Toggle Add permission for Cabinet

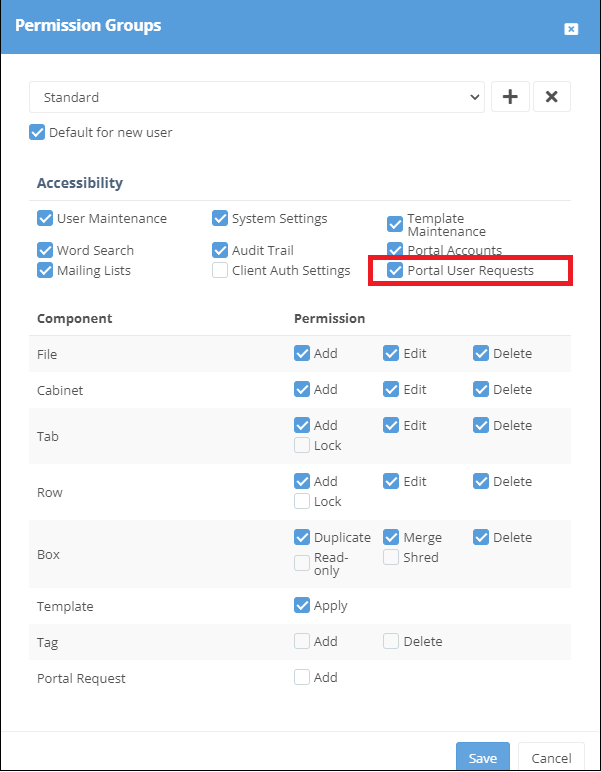(302, 389)
